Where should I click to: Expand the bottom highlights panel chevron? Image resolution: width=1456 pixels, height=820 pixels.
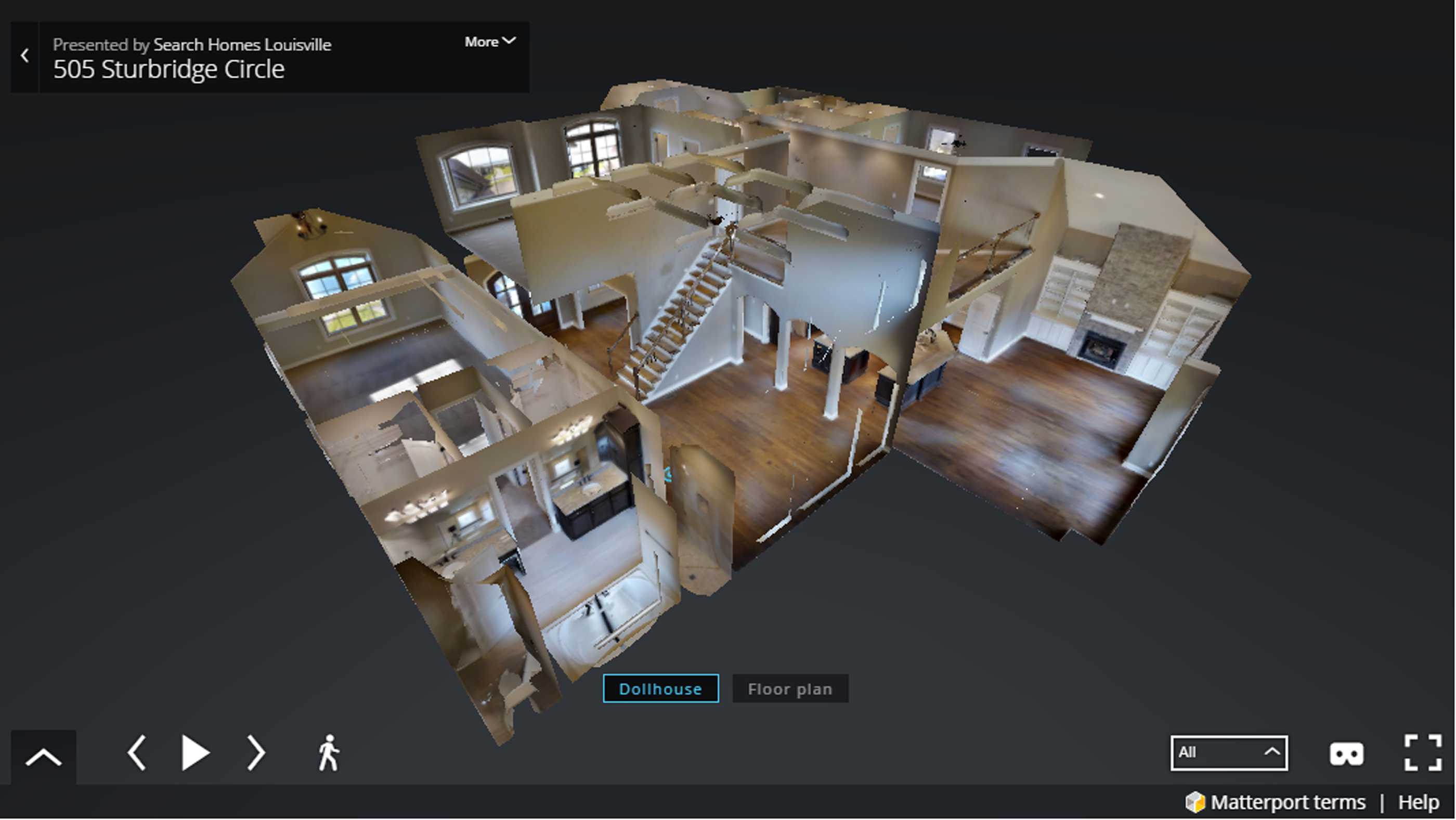click(x=44, y=757)
